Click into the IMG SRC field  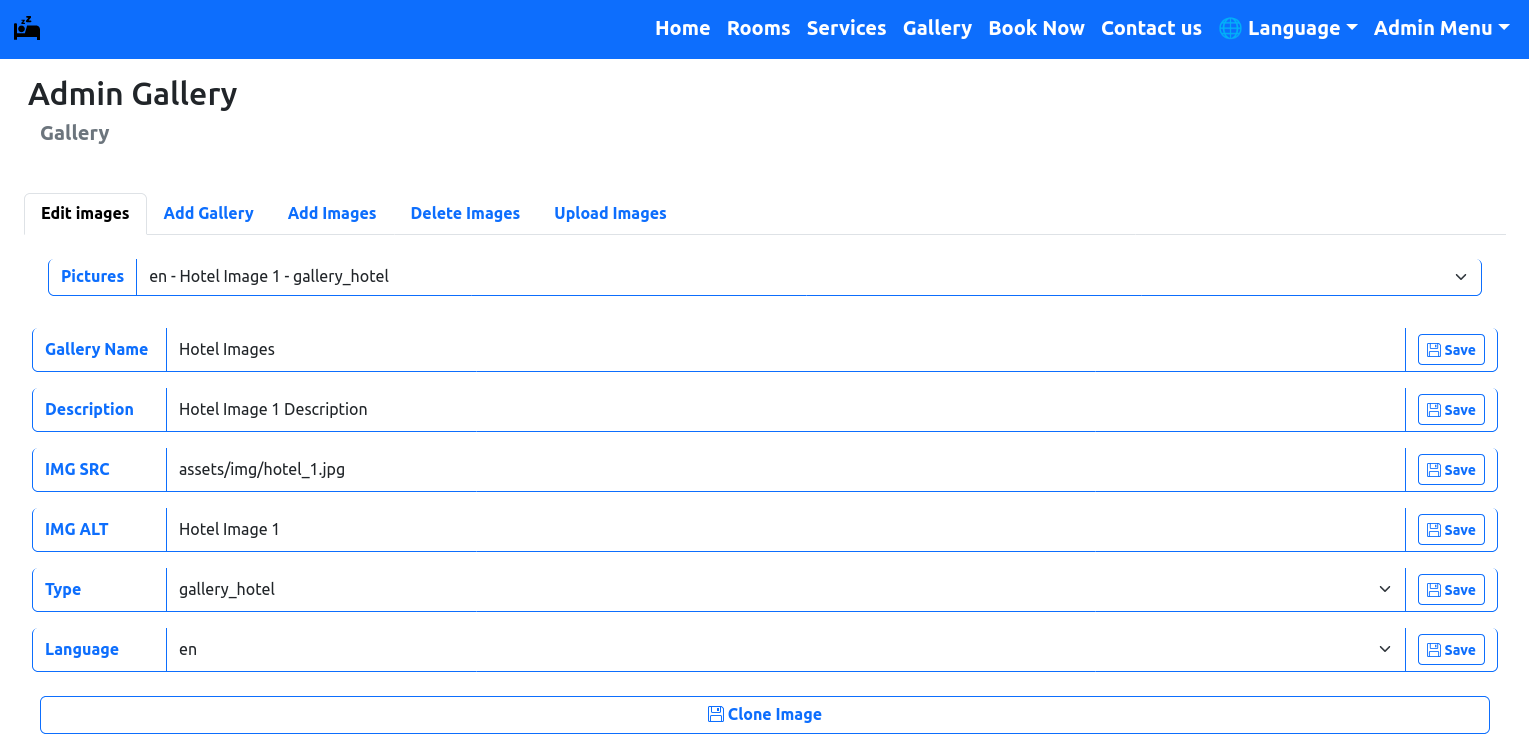(786, 470)
